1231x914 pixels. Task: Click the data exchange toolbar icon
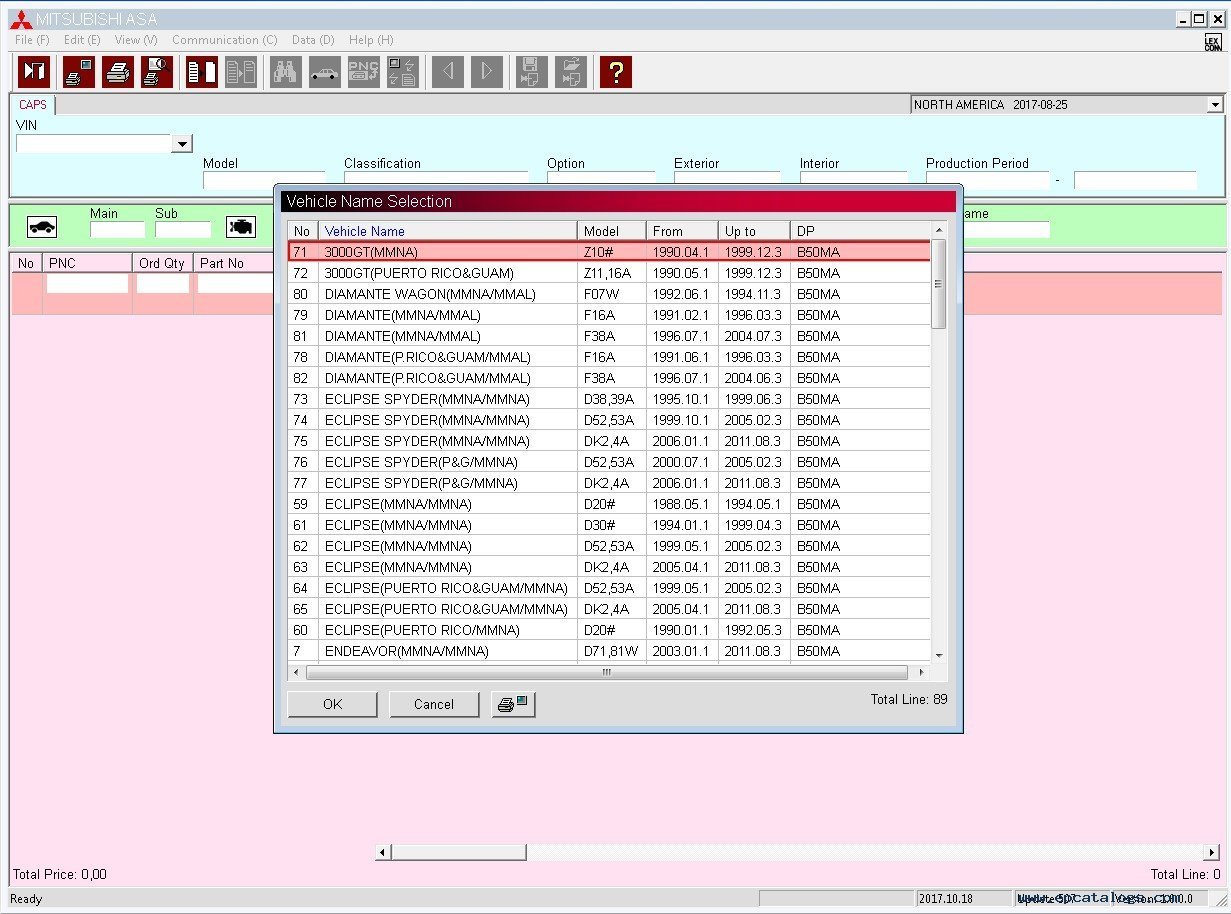403,72
